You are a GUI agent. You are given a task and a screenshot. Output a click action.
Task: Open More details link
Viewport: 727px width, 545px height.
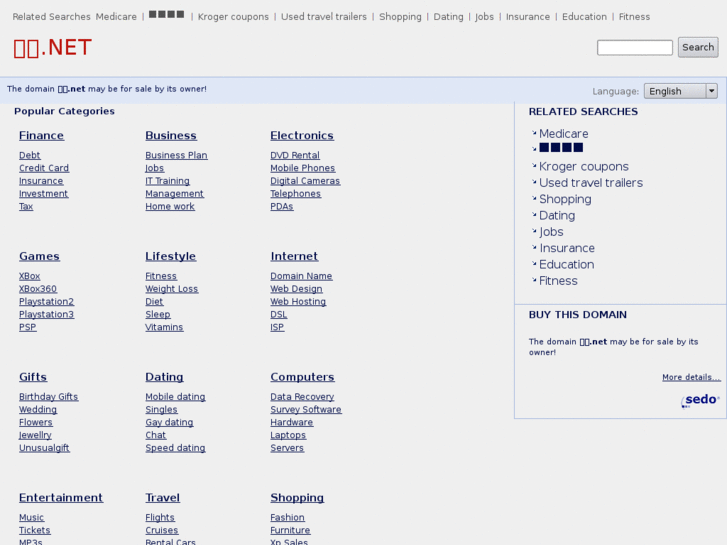[x=691, y=377]
